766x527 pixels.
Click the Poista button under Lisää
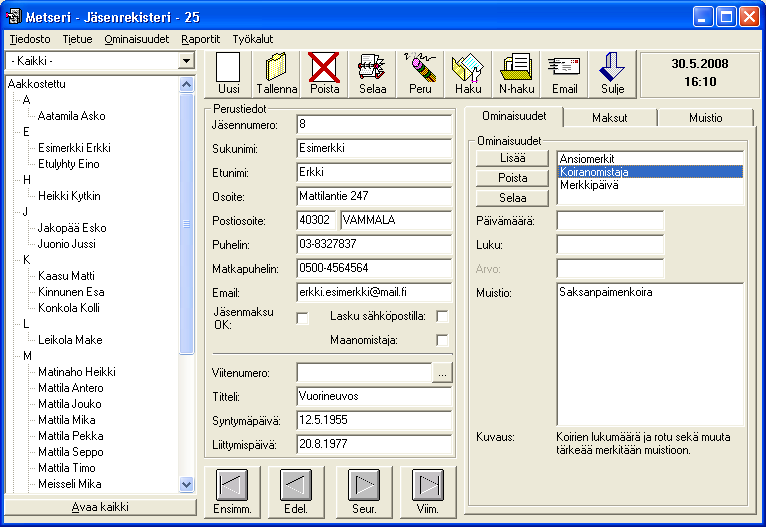(512, 178)
